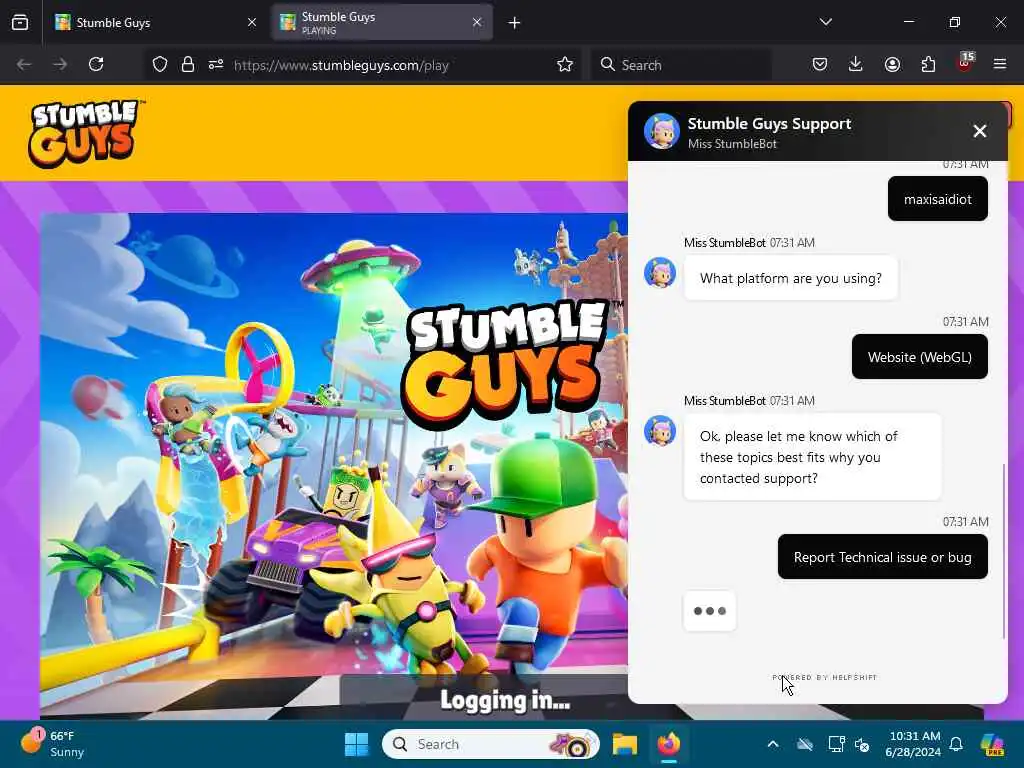This screenshot has width=1024, height=768.
Task: Close the Stumble Guys Support chat
Action: coord(980,131)
